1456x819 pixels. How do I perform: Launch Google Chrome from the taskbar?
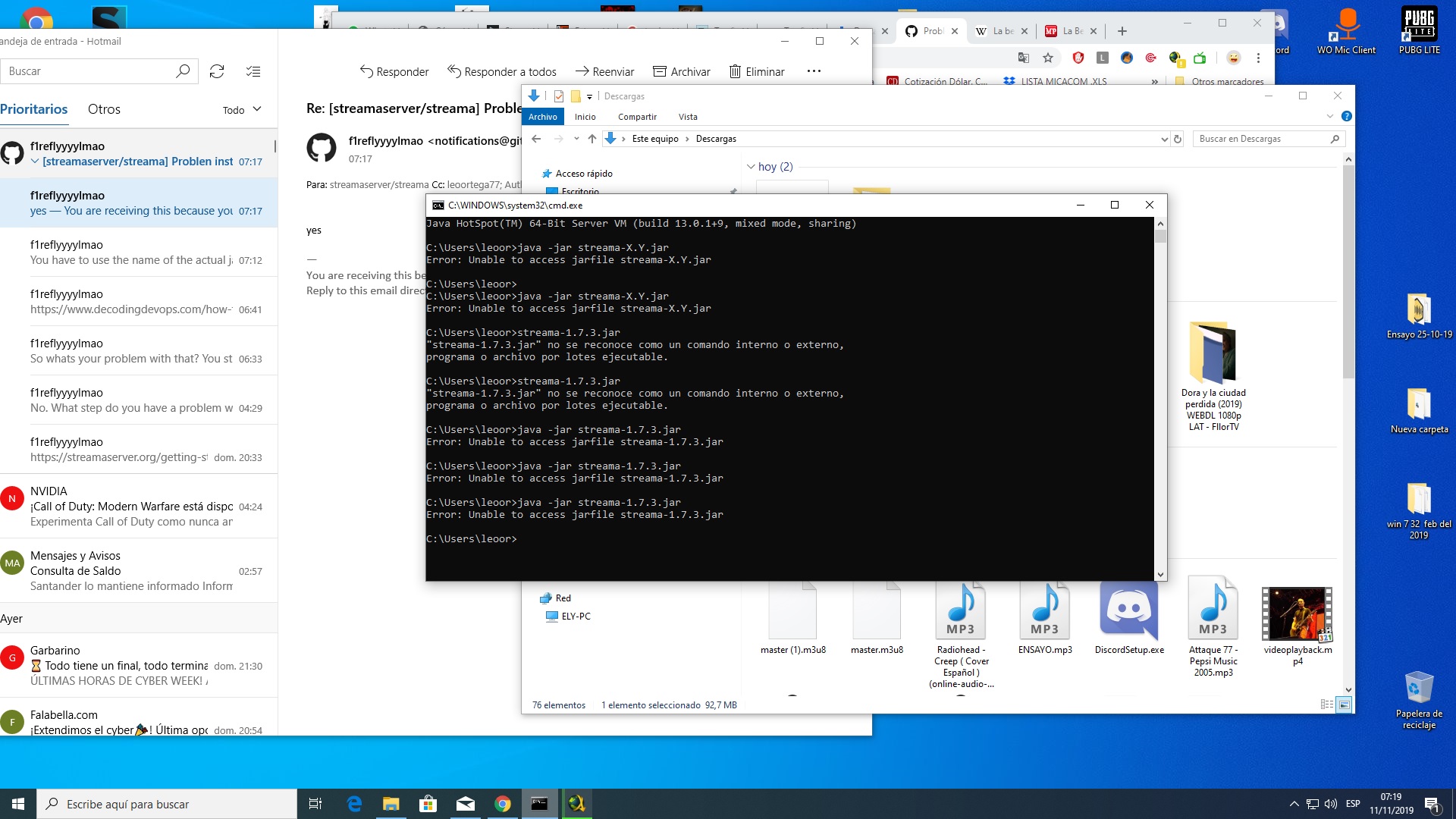coord(503,803)
